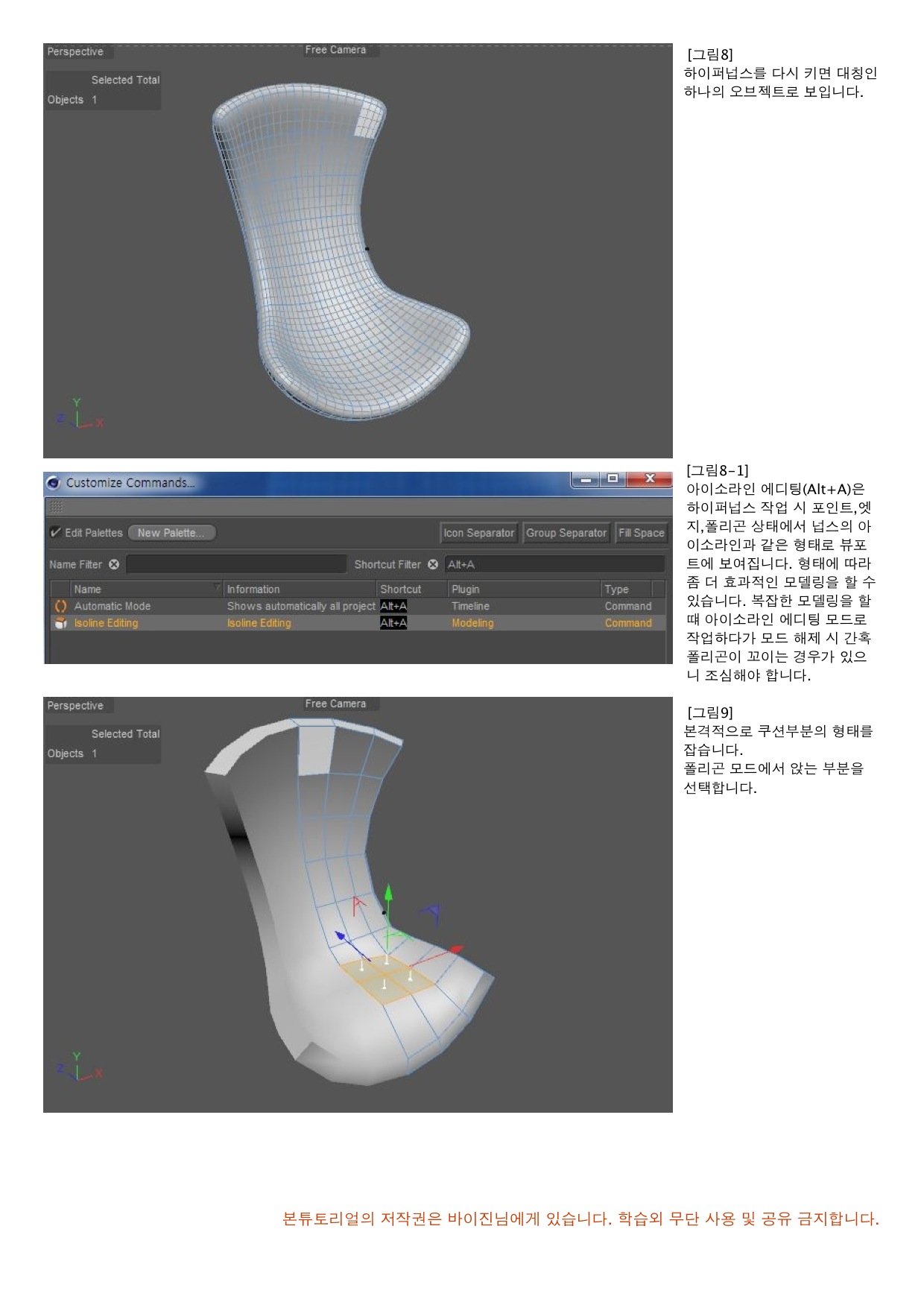Click the Cinema 4D logo icon in Customize Commands title bar

[x=53, y=483]
